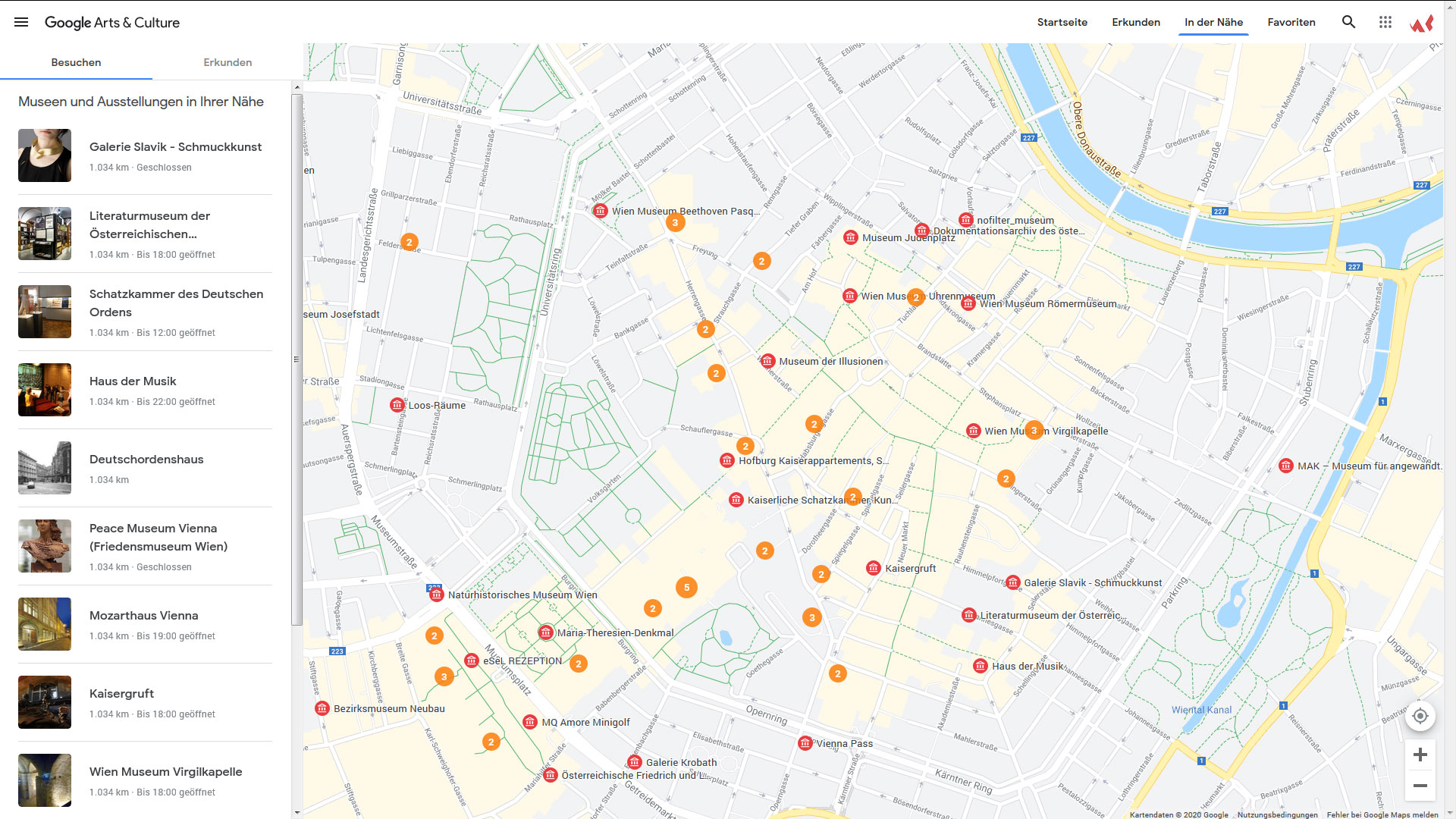
Task: Click Wien Museum Virgilkapelle thumbnail
Action: (45, 780)
